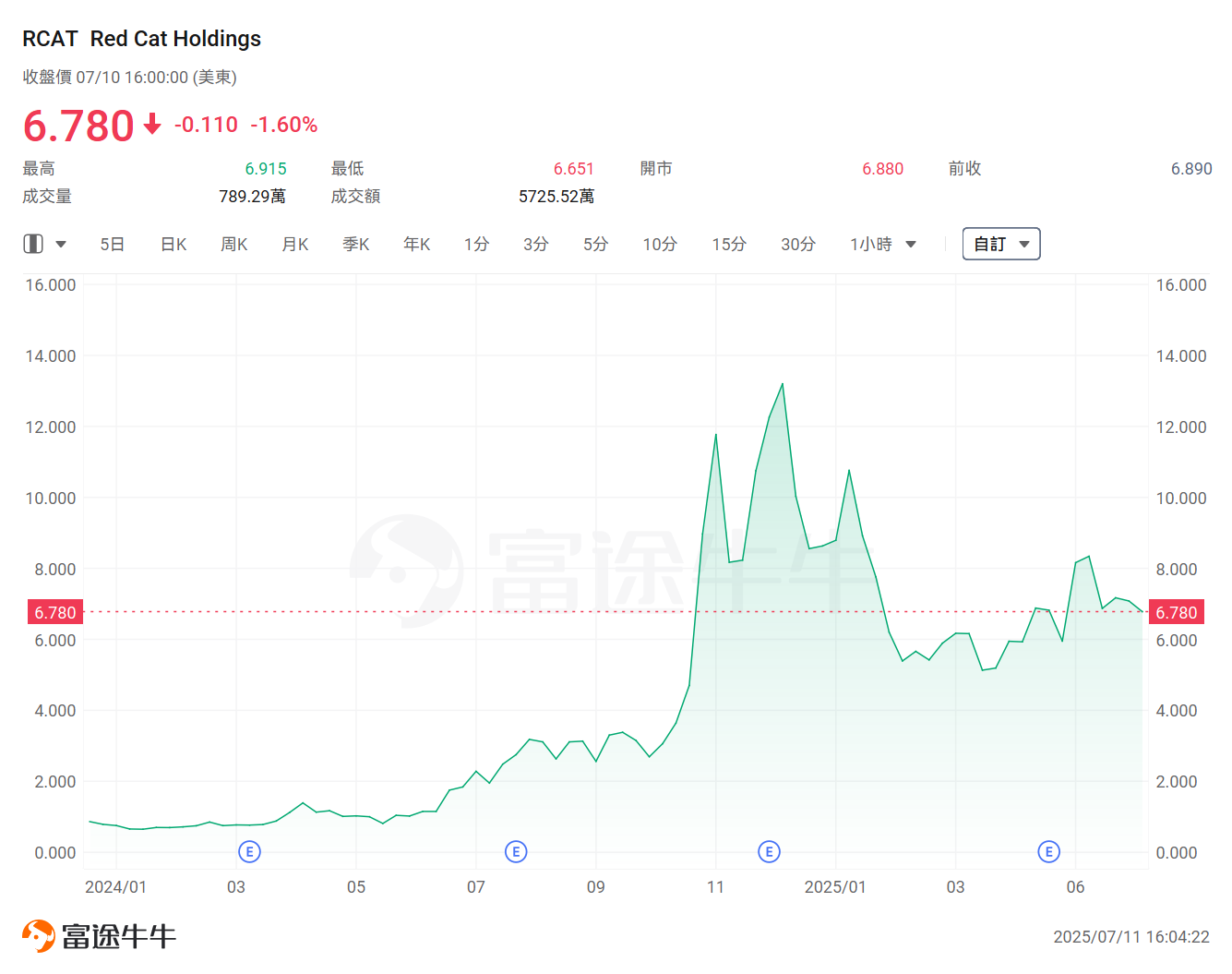Viewport: 1232px width, 974px height.
Task: Click the earnings marker near March 2024
Action: [249, 851]
